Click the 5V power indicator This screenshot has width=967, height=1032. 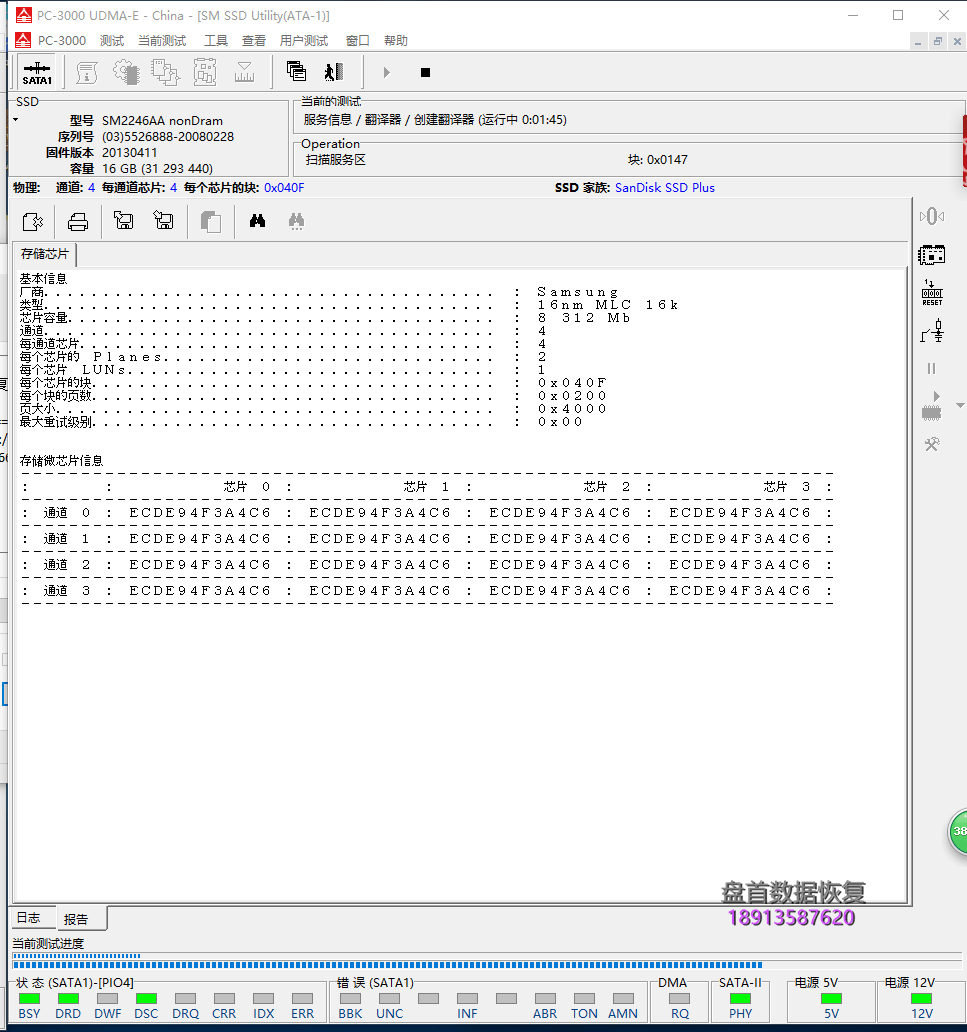click(x=831, y=998)
